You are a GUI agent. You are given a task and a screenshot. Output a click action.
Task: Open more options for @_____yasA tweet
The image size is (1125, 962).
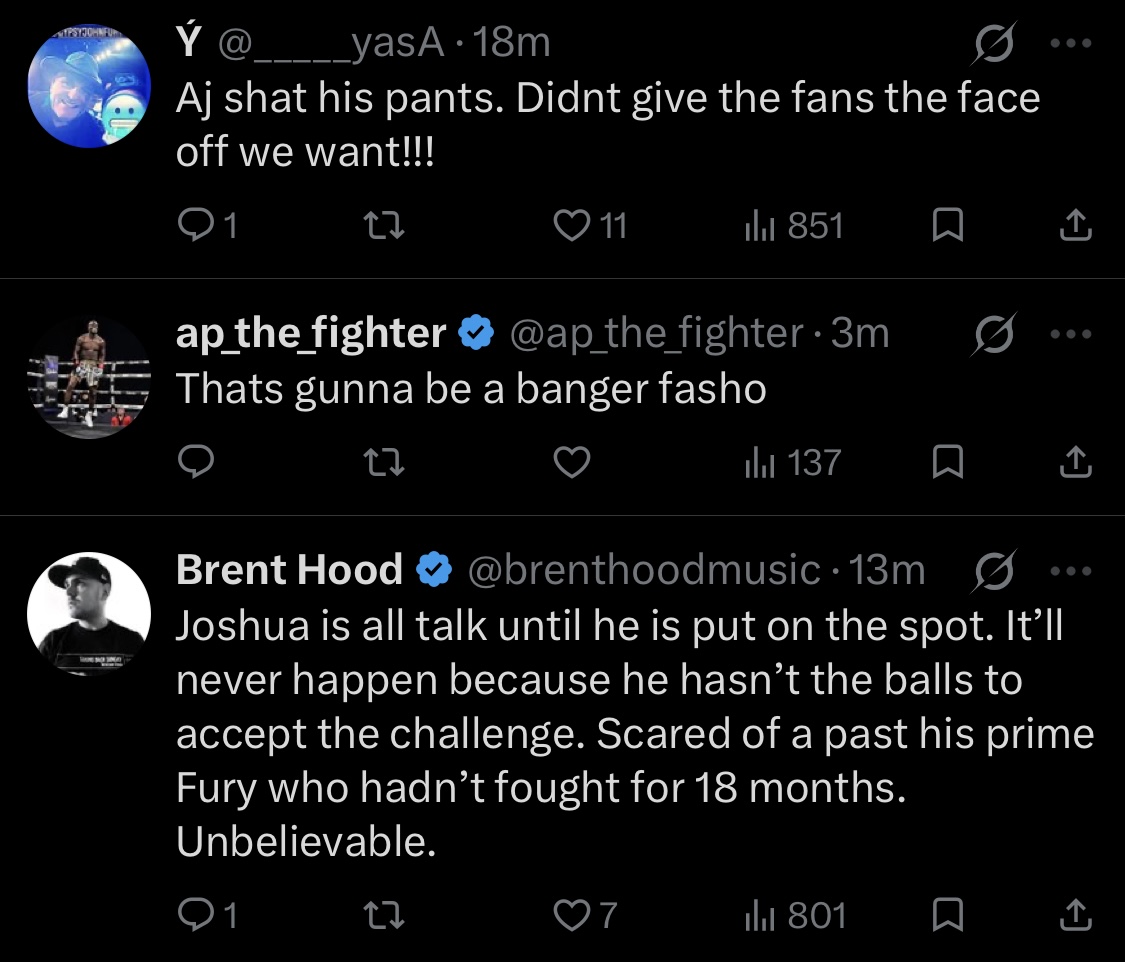pos(1070,43)
